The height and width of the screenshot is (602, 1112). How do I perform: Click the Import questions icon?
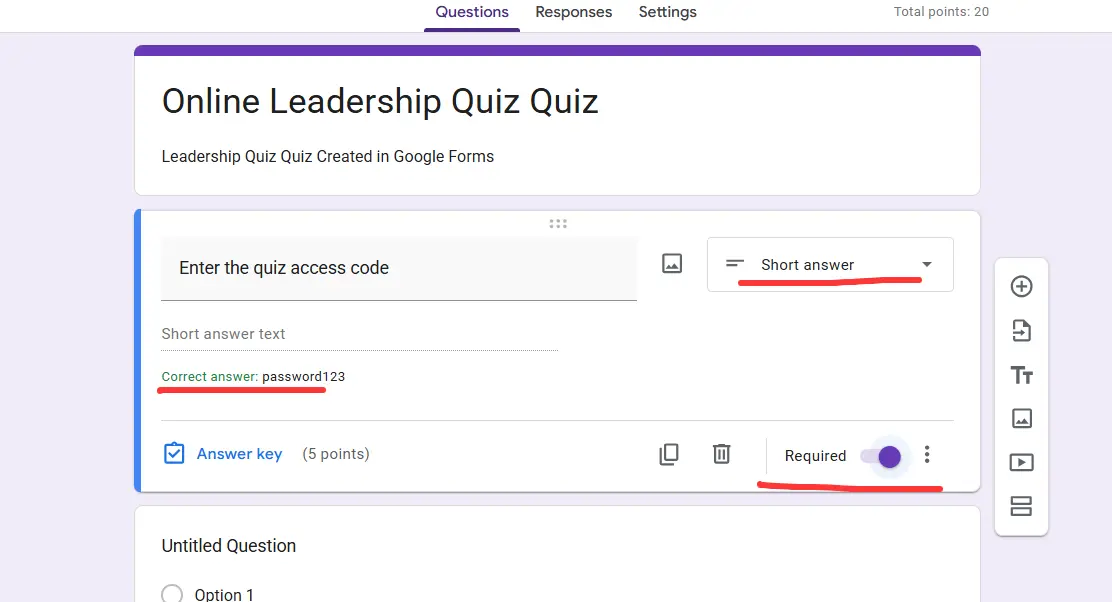[1021, 331]
